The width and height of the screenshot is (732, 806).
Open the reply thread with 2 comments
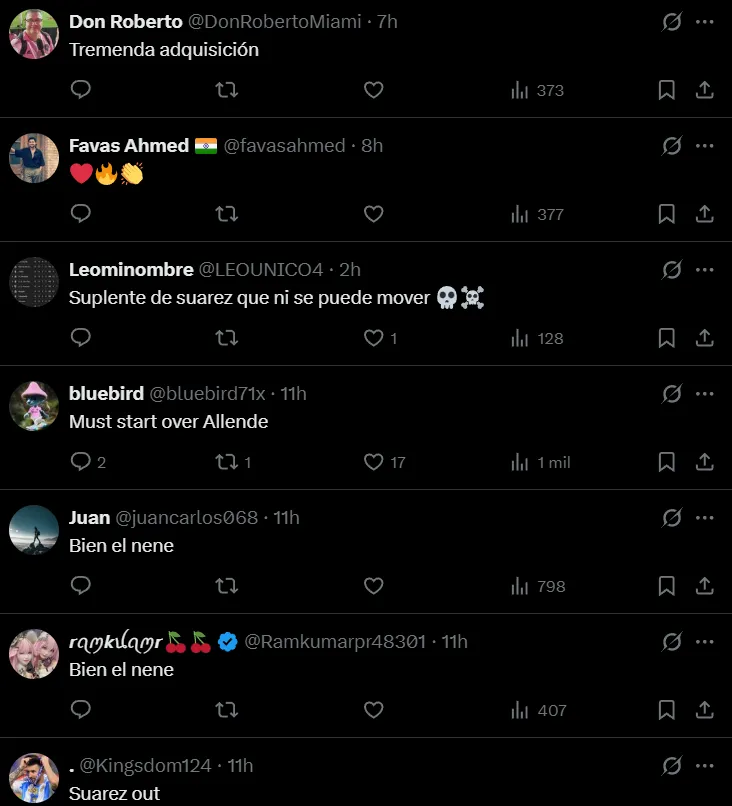point(88,462)
